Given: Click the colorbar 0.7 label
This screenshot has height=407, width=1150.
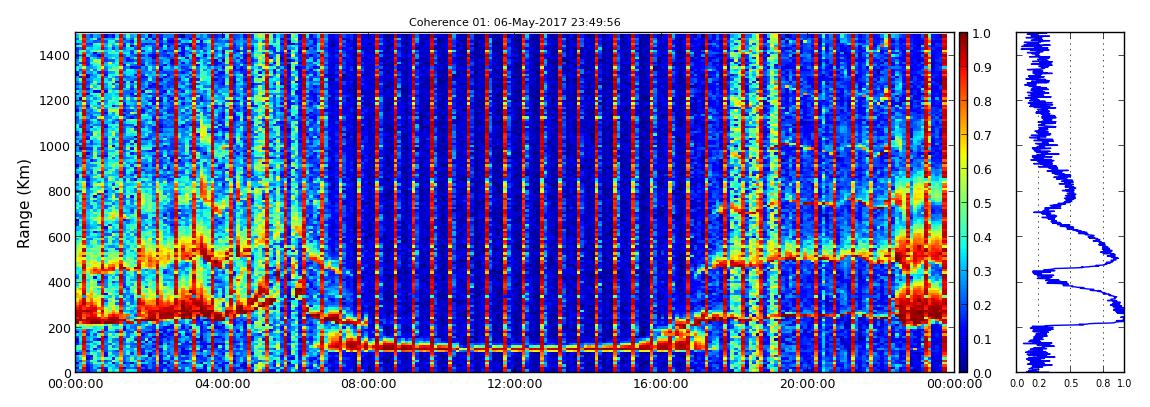Looking at the screenshot, I should coord(982,136).
